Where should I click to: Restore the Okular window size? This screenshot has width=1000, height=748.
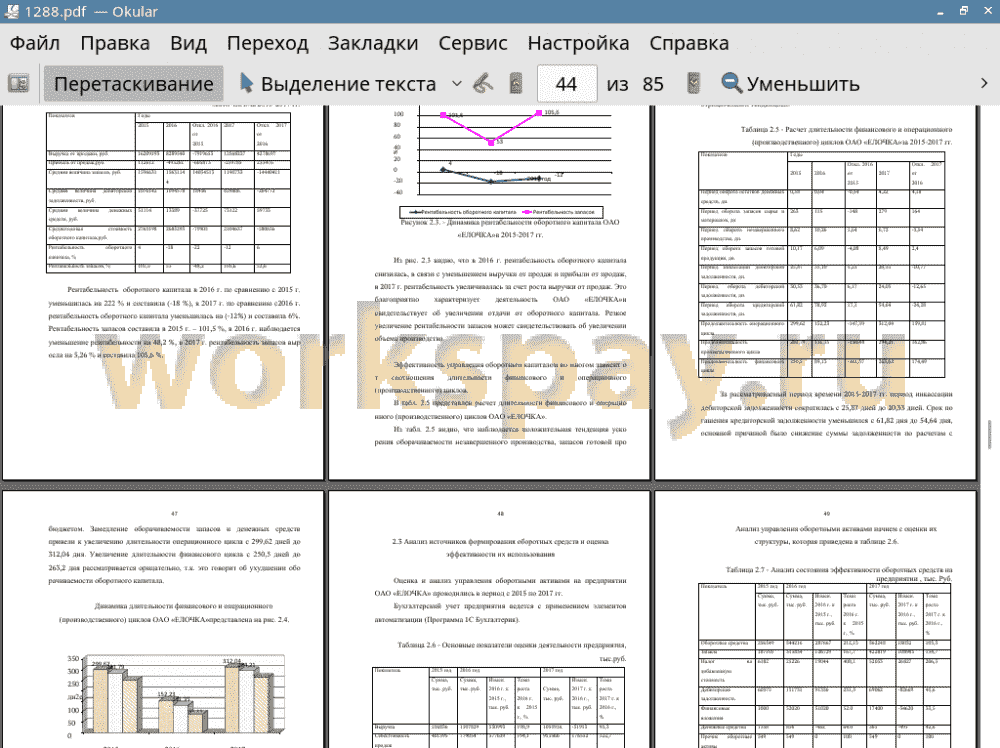pos(964,11)
